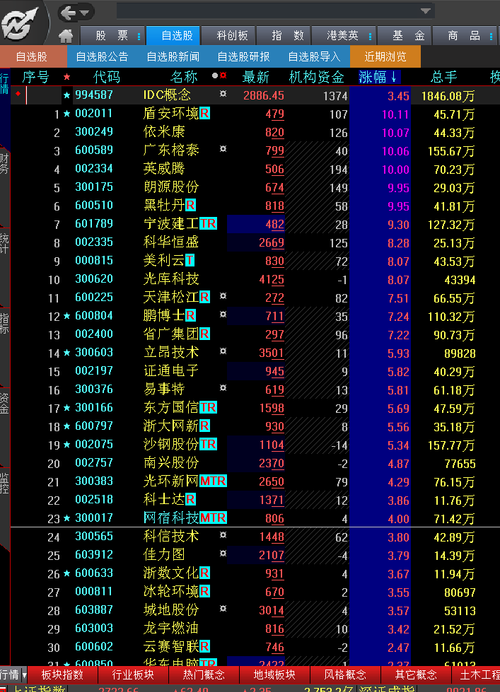Open the 近期浏览 tab
Viewport: 500px width, 692px height.
coord(385,56)
